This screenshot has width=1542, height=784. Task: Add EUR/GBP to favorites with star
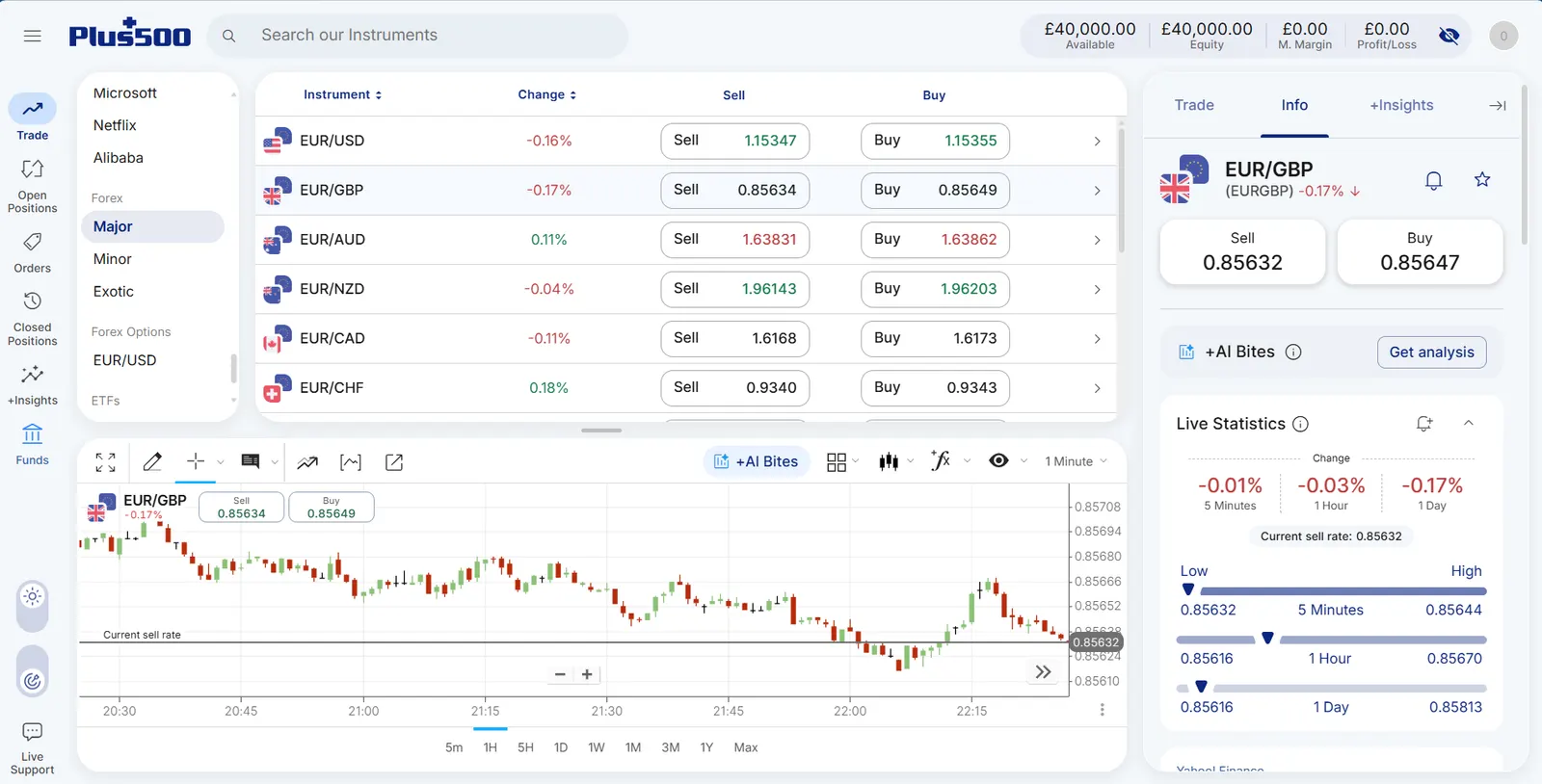(x=1482, y=179)
